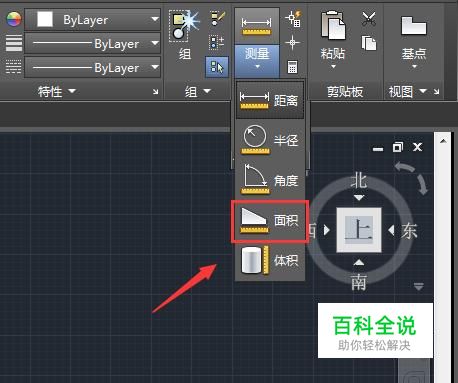Screen dimensions: 458x383
Task: Click the ViewCube rotate counterclockwise arrow
Action: [x=404, y=166]
